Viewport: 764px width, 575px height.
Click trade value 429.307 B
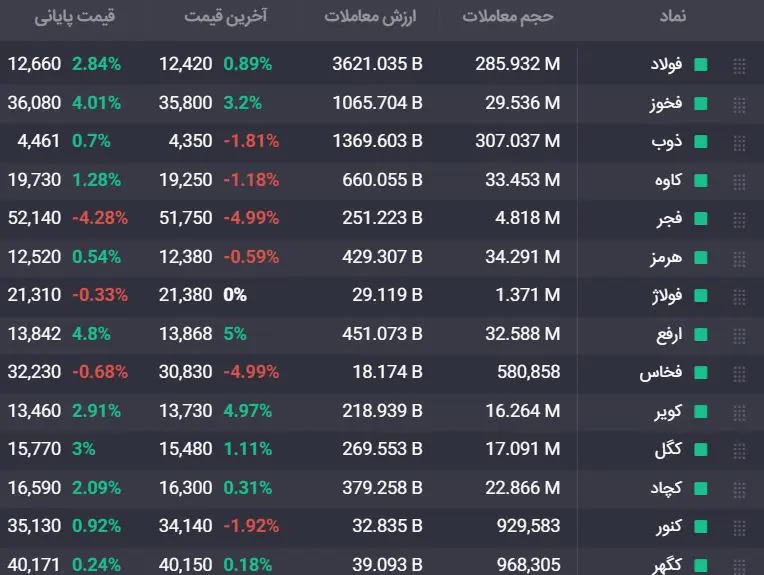click(x=382, y=257)
